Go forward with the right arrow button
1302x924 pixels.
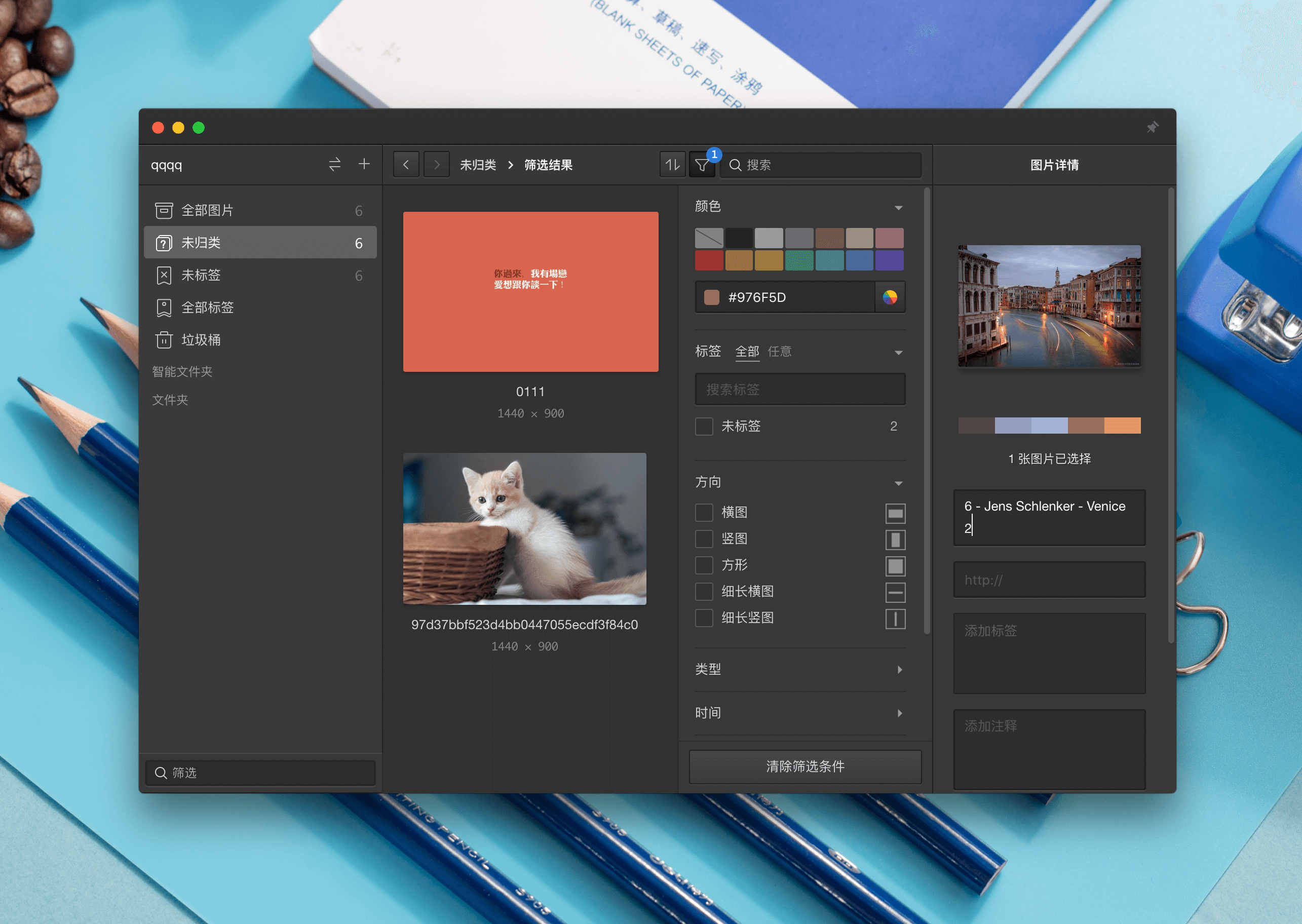tap(437, 165)
